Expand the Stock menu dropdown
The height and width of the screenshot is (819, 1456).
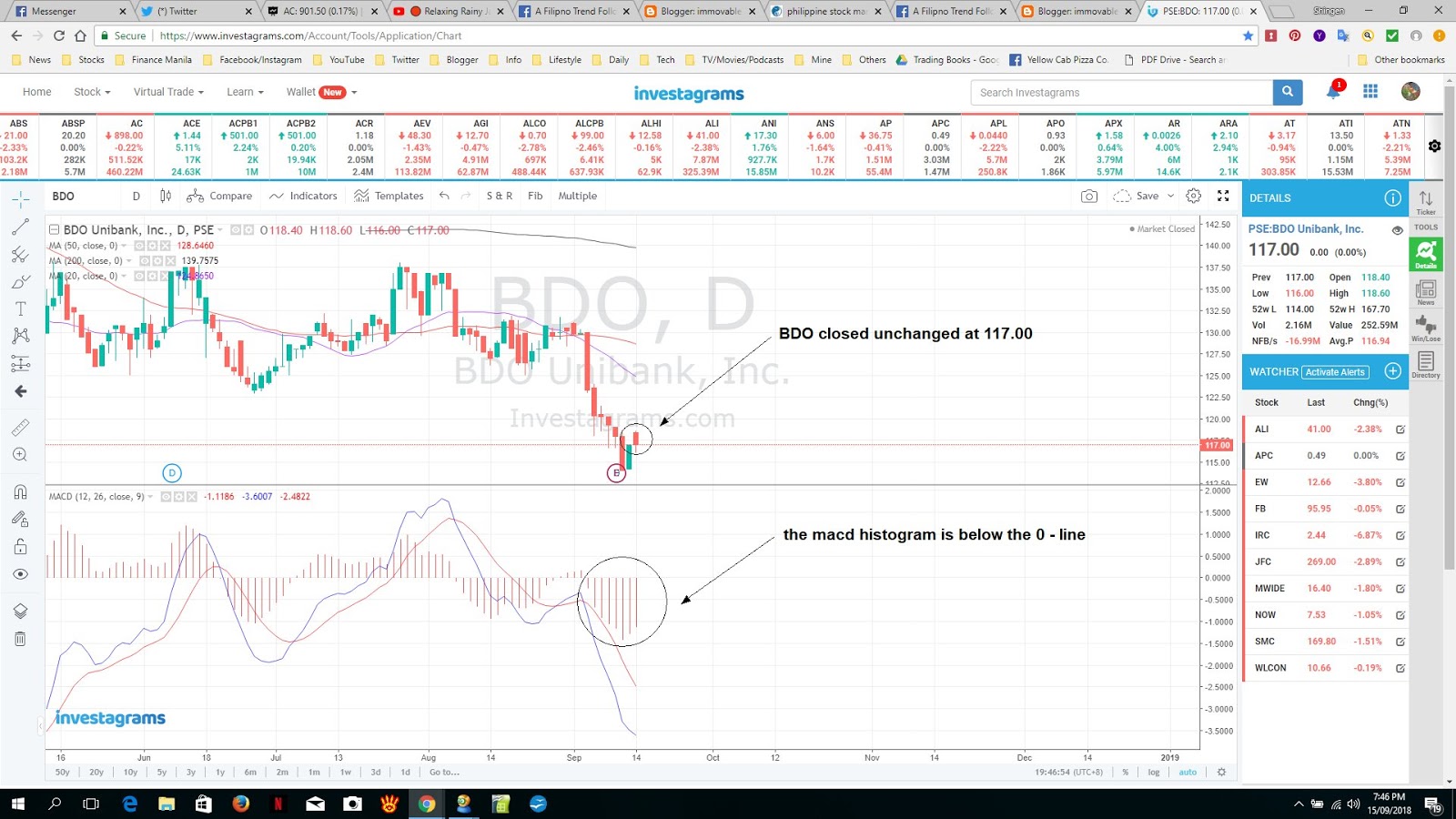pos(92,92)
